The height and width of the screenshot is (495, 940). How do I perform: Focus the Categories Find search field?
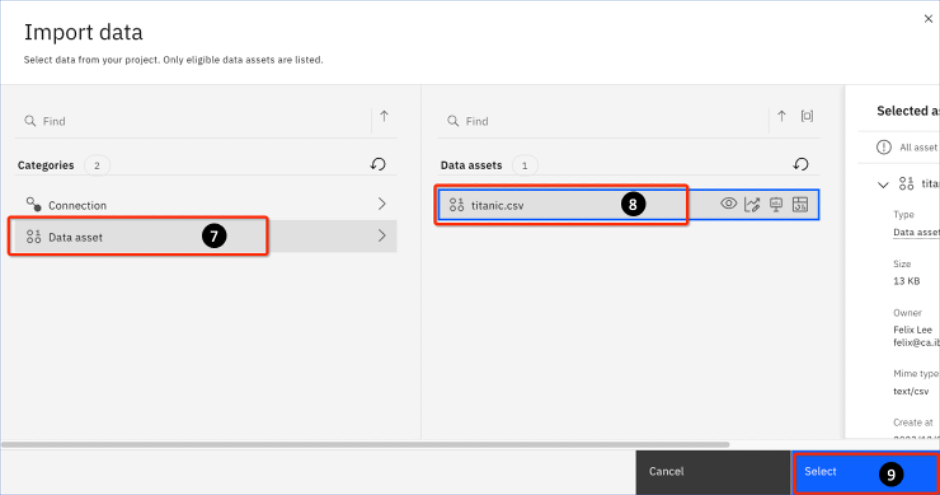pos(193,121)
